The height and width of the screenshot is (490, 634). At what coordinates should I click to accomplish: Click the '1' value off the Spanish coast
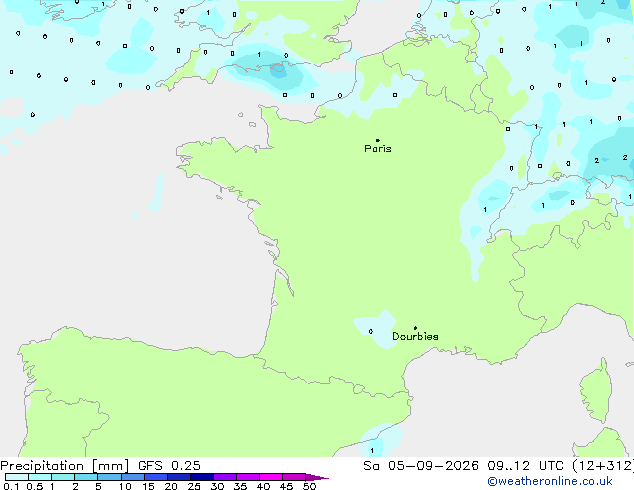(372, 450)
